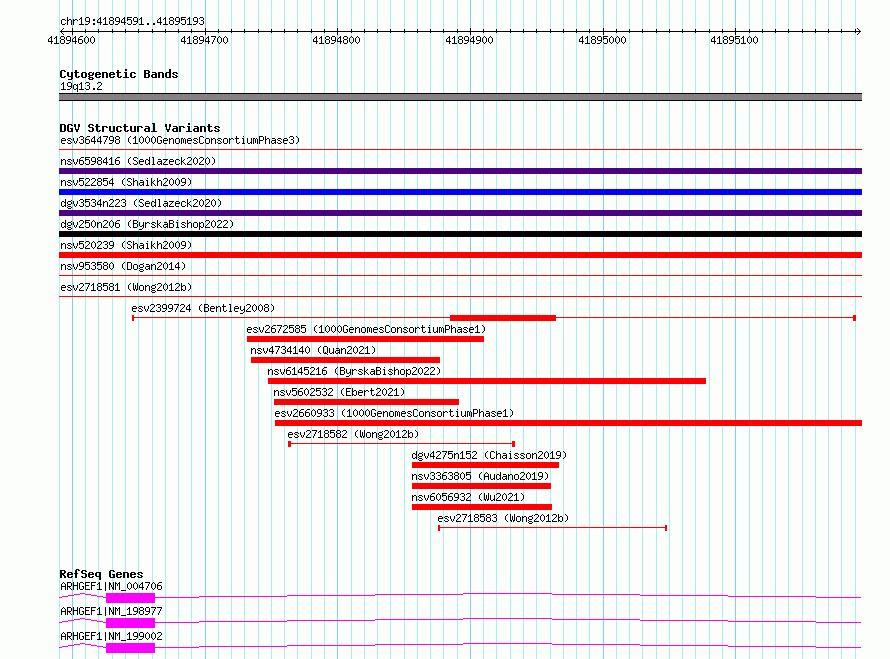The width and height of the screenshot is (890, 659).
Task: Click the red bar of nsv5602532
Action: pyautogui.click(x=366, y=402)
